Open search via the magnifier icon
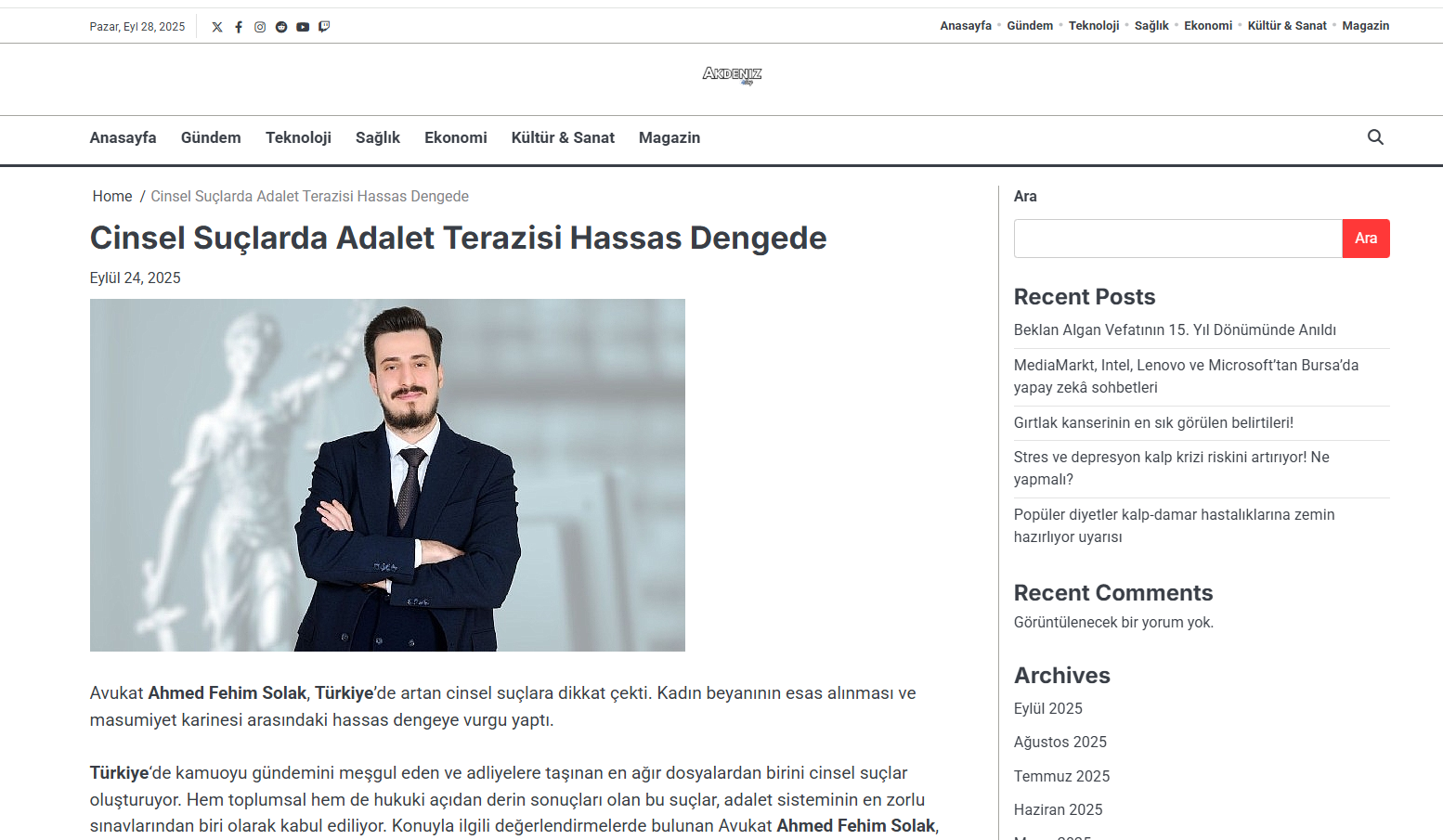The image size is (1443, 840). (1375, 137)
